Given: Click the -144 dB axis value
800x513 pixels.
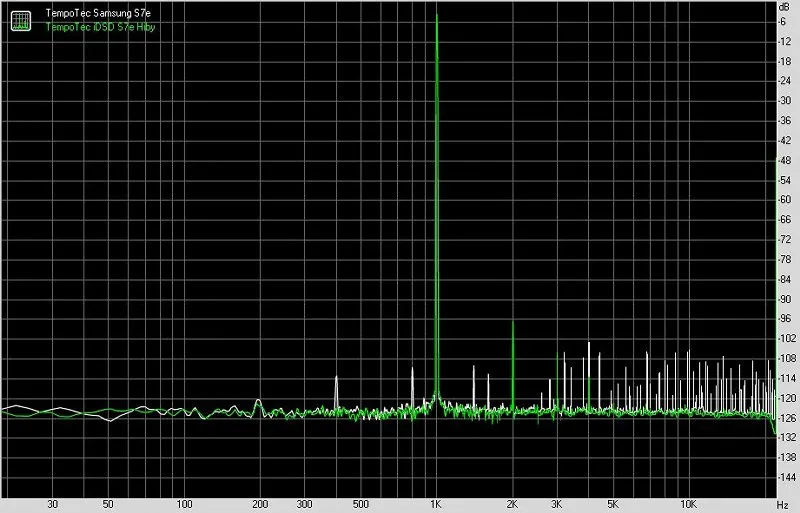Looking at the screenshot, I should tap(785, 477).
